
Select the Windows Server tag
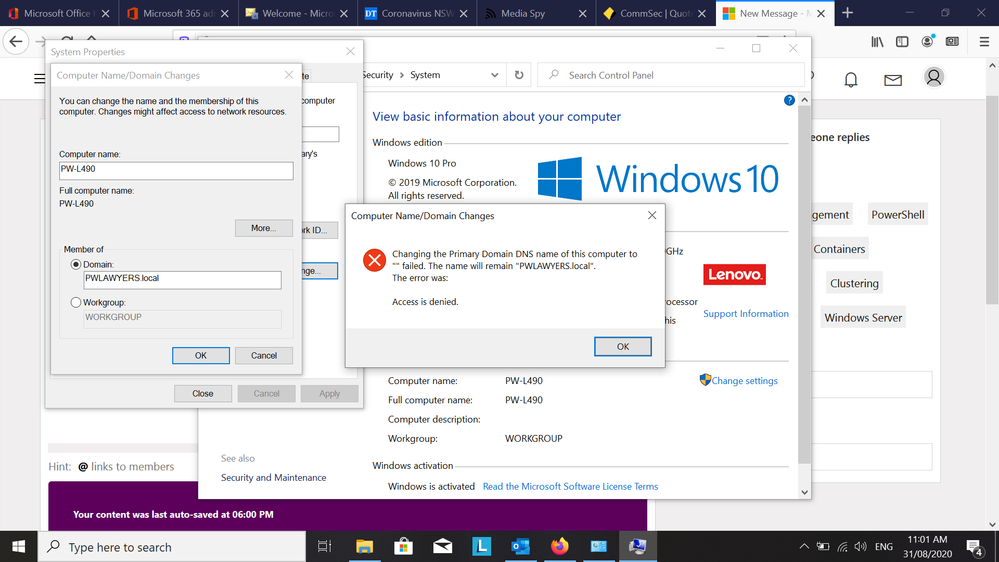coord(863,318)
